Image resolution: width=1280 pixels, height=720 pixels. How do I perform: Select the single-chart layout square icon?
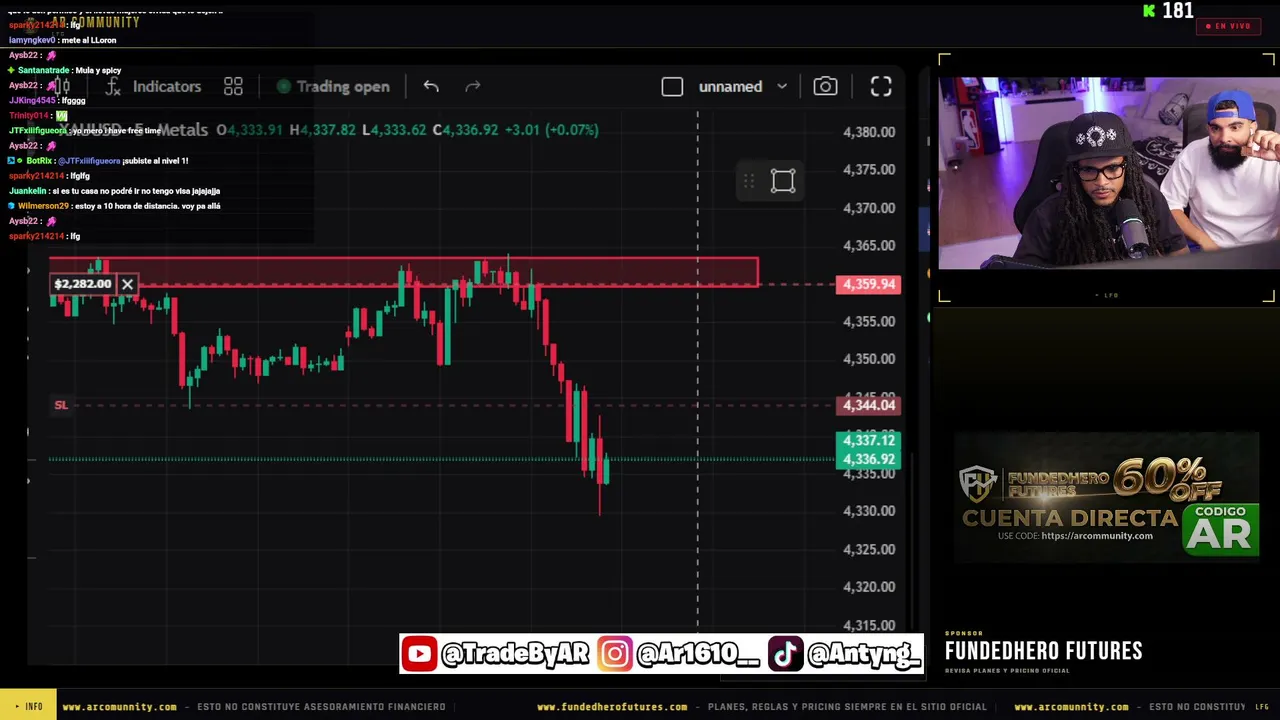(672, 87)
